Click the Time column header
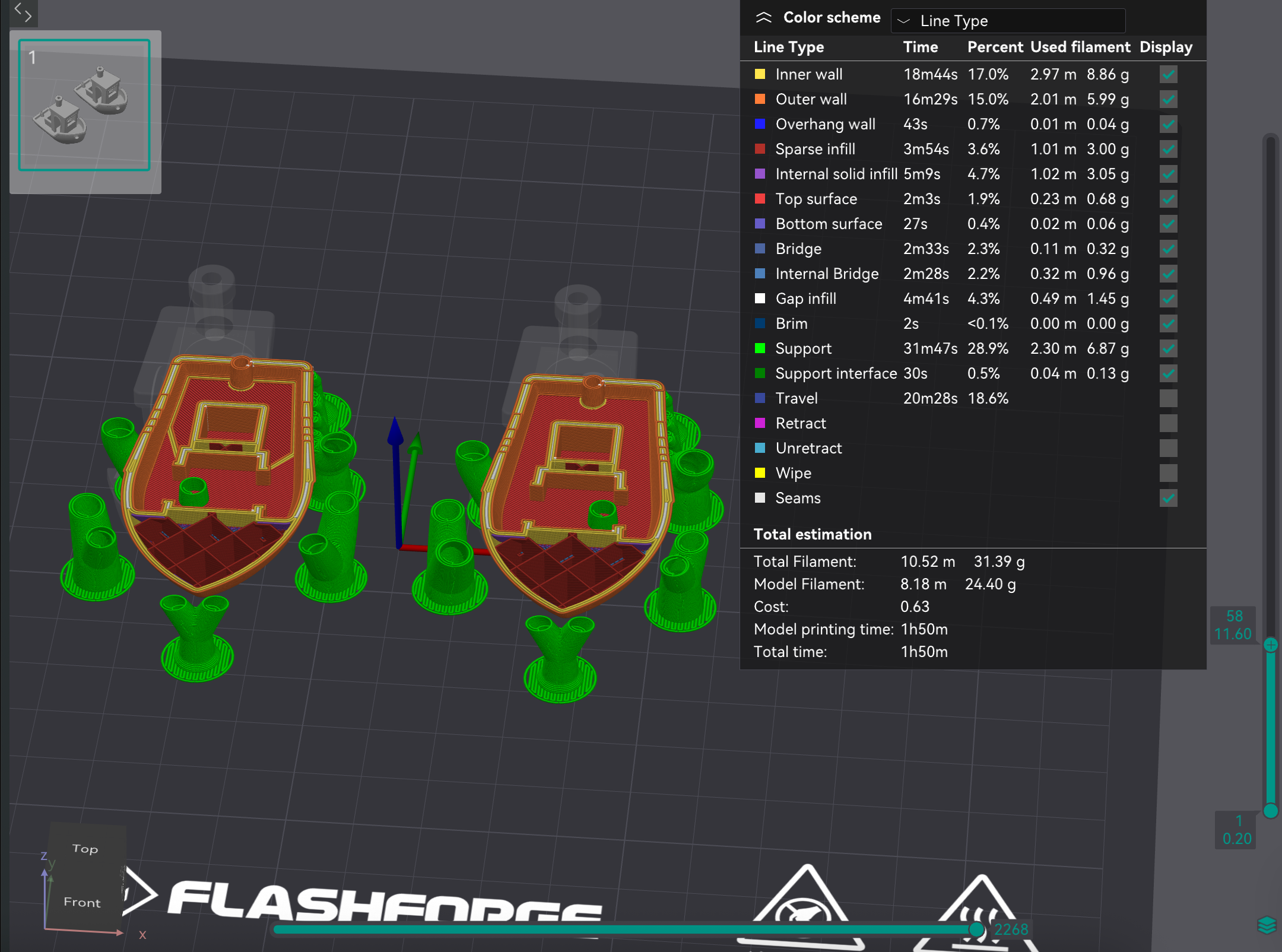This screenshot has width=1282, height=952. pyautogui.click(x=921, y=47)
